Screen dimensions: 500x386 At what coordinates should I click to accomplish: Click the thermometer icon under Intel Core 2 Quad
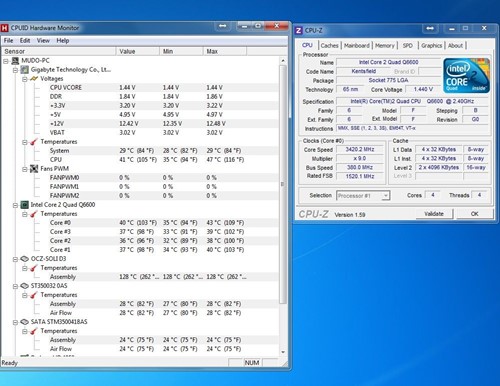(x=34, y=214)
